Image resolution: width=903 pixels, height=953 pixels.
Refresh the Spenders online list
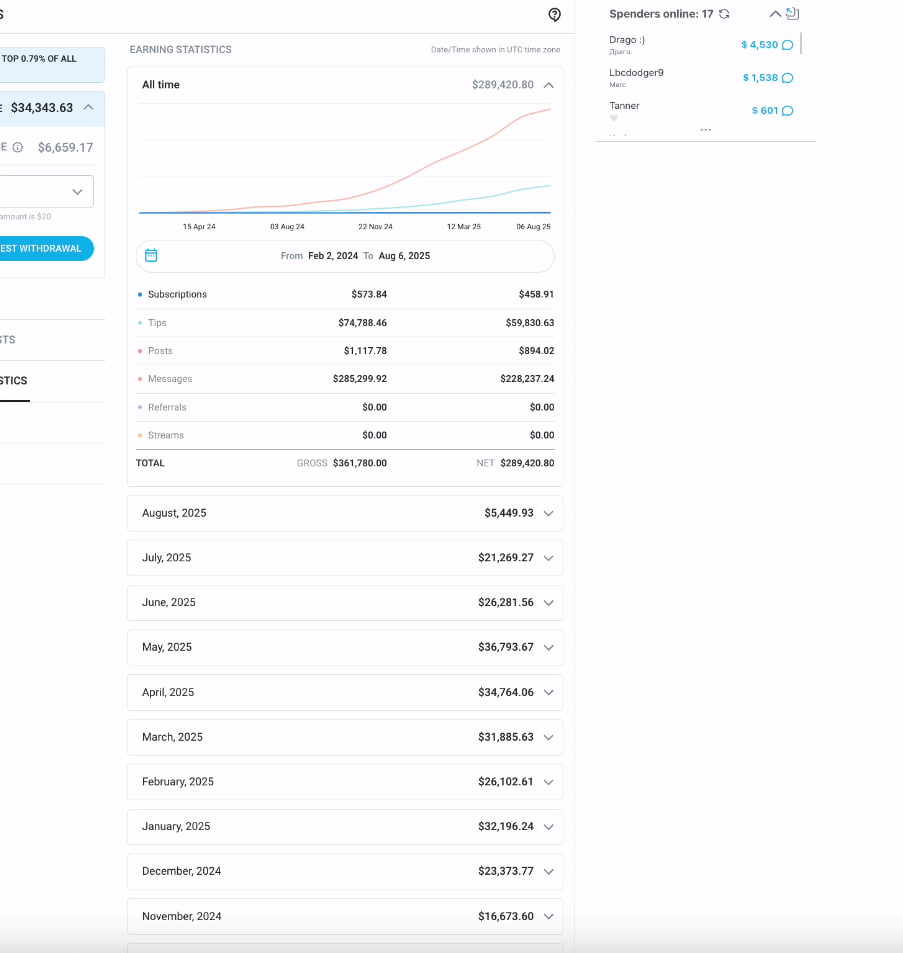724,14
